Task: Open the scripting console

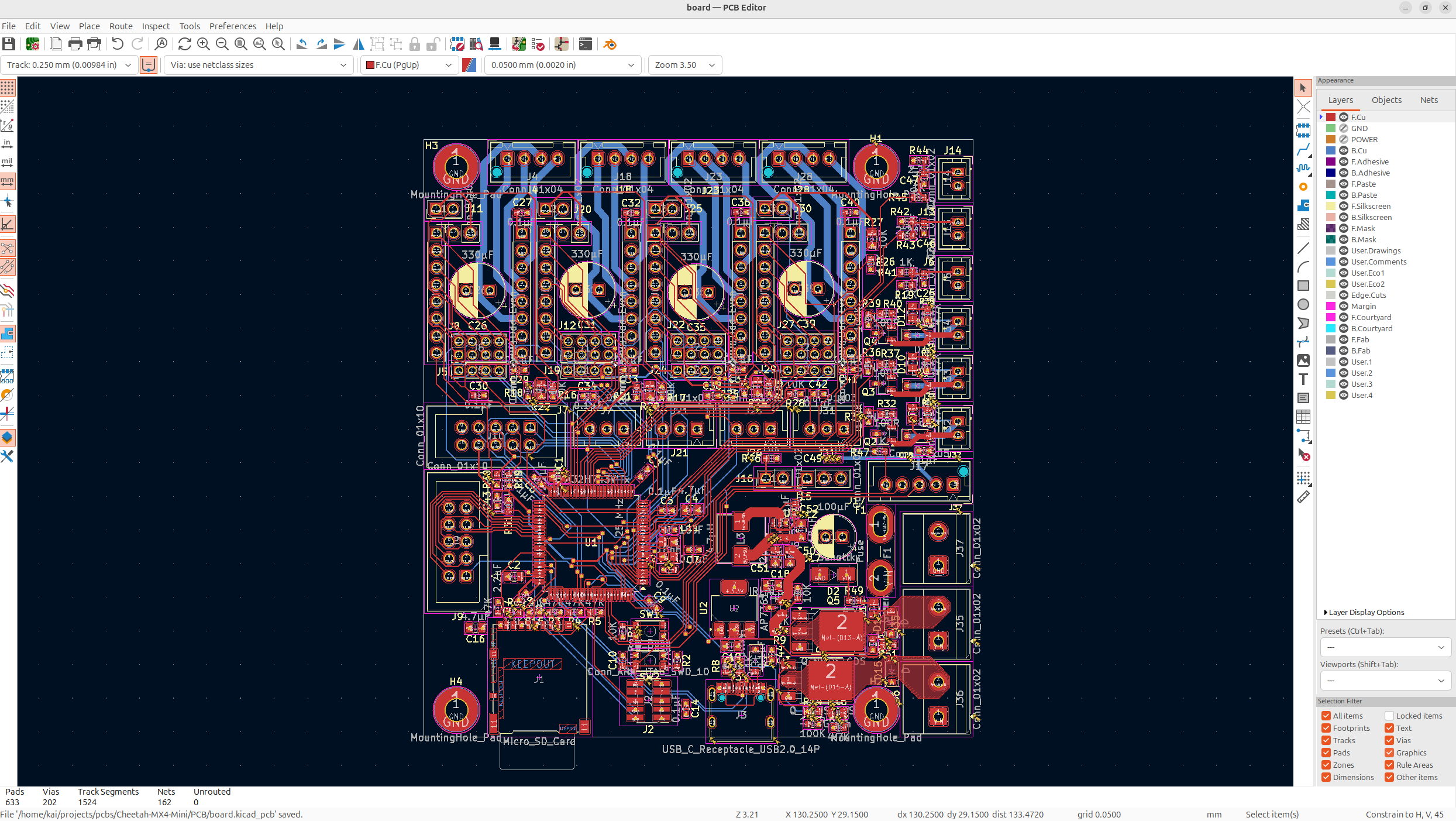Action: pyautogui.click(x=585, y=44)
